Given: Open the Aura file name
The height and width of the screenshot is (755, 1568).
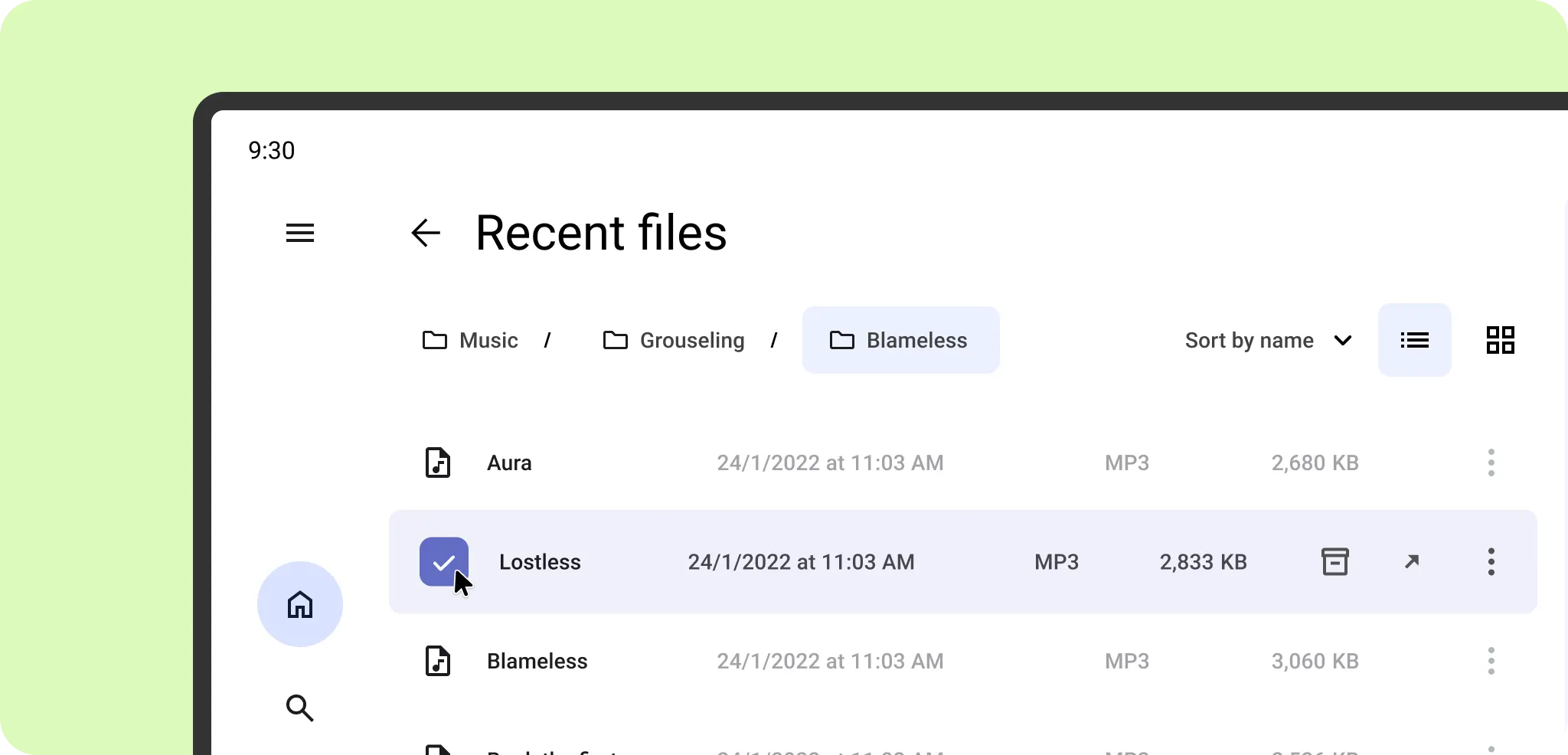Looking at the screenshot, I should pos(509,462).
